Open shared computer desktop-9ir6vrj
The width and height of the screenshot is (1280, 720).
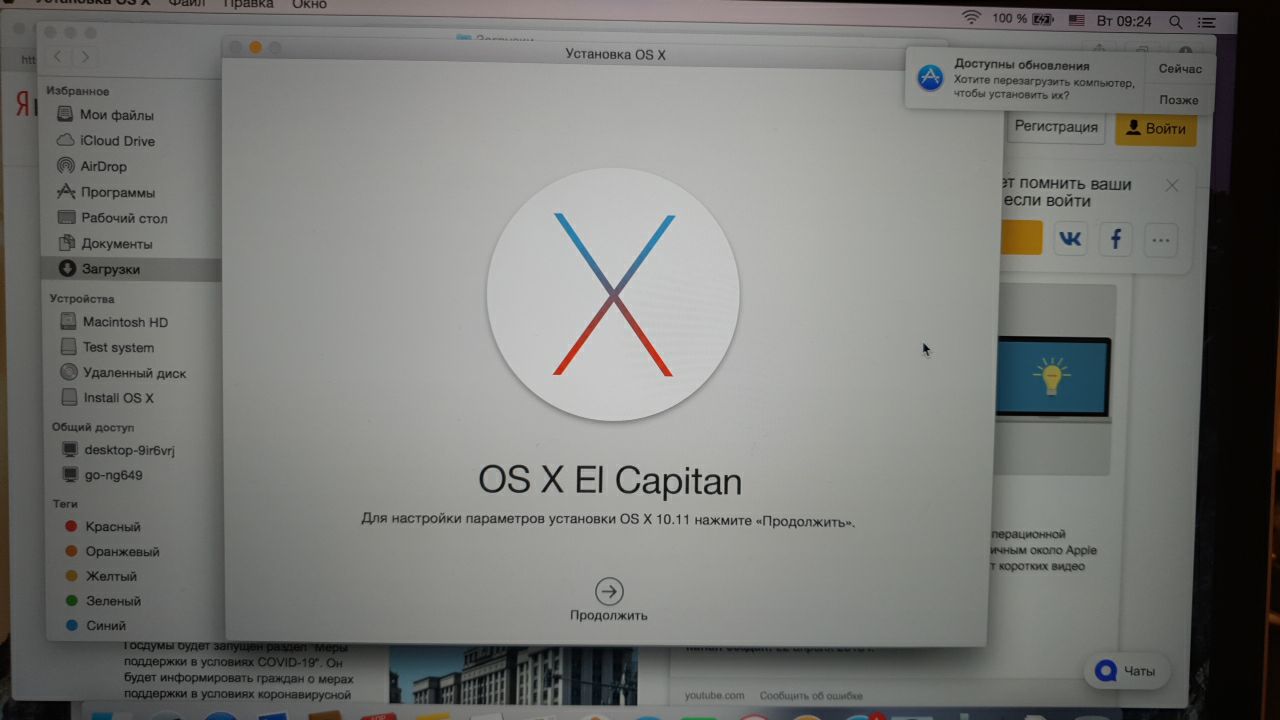point(118,450)
